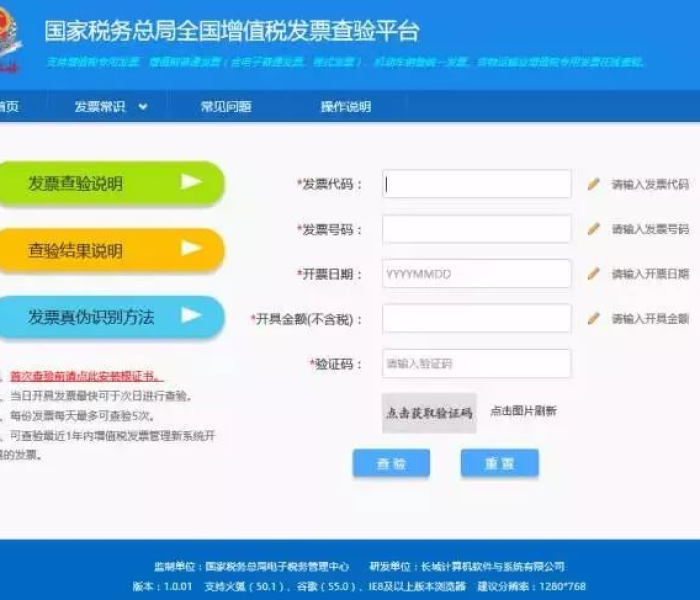Screen dimensions: 700x600
Task: Click pencil icon beside 请输入发票代码
Action: [593, 183]
